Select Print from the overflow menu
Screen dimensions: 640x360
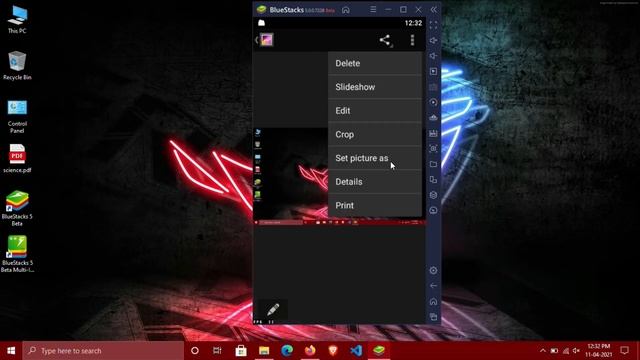pyautogui.click(x=375, y=205)
